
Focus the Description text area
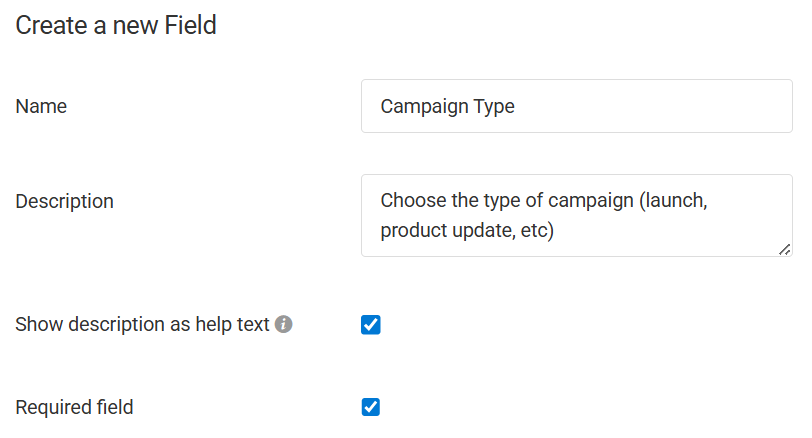(x=577, y=215)
